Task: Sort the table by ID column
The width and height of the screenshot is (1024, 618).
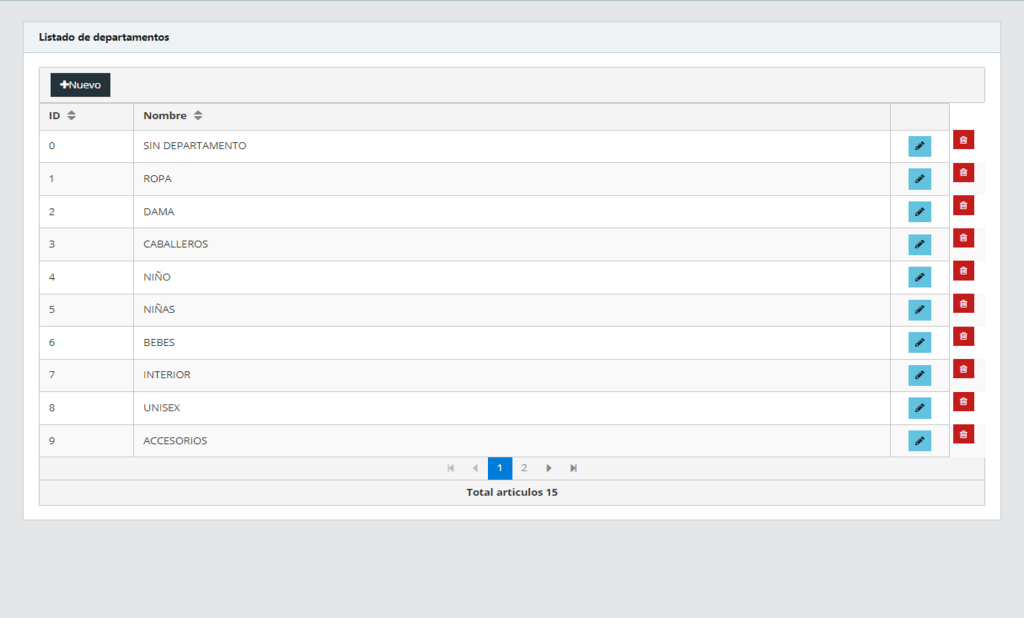Action: pyautogui.click(x=71, y=116)
